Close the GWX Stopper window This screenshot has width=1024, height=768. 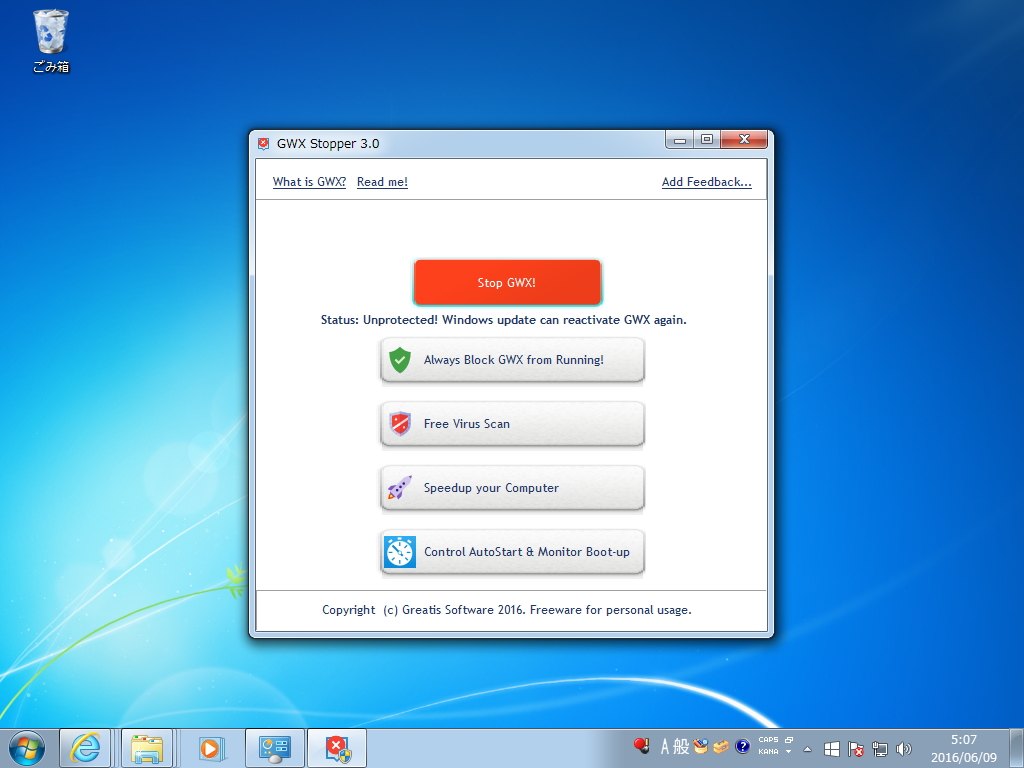click(744, 140)
